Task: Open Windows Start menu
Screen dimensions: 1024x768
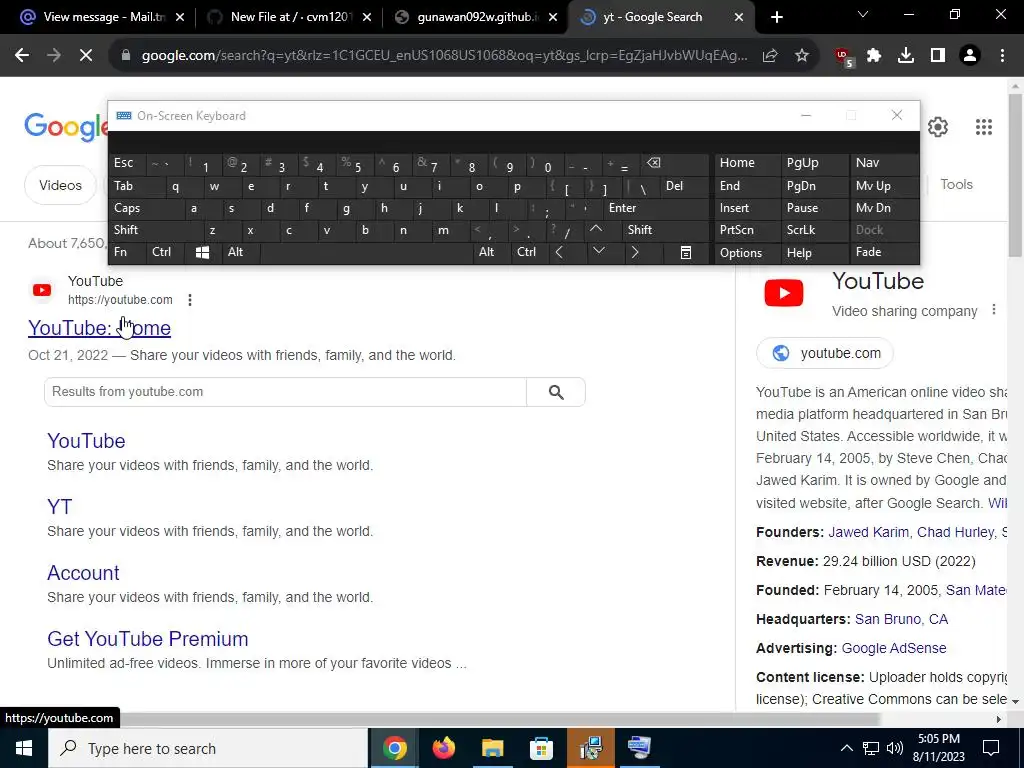Action: [24, 748]
